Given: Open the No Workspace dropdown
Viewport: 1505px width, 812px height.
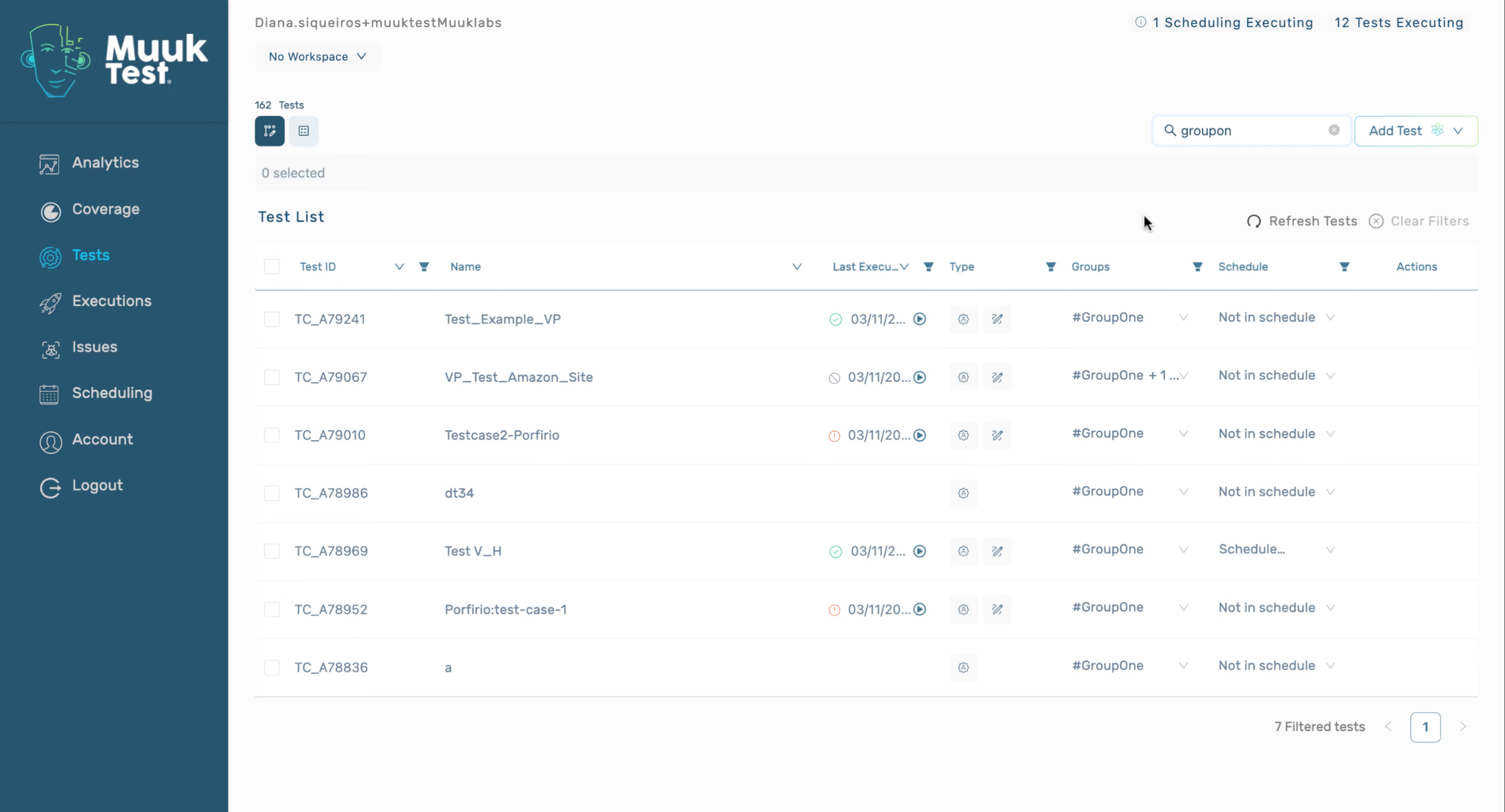Looking at the screenshot, I should point(317,56).
